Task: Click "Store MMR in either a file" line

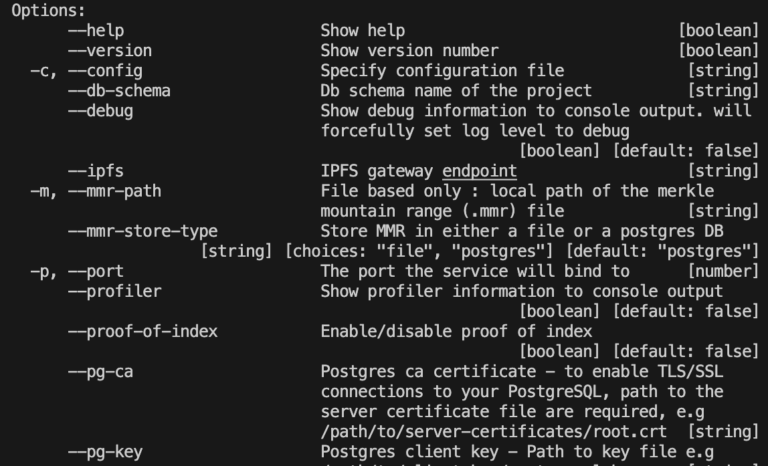Action: coord(522,231)
